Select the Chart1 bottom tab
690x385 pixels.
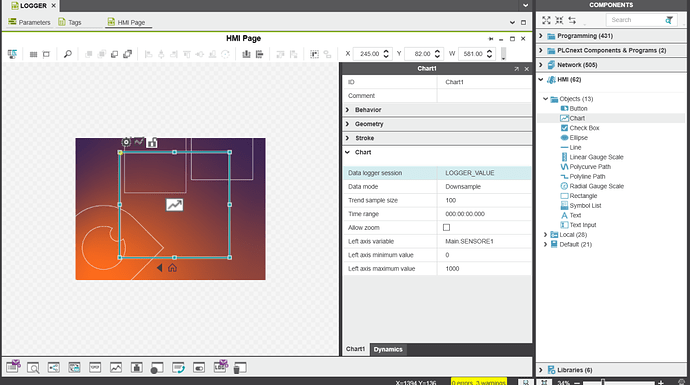(355, 349)
